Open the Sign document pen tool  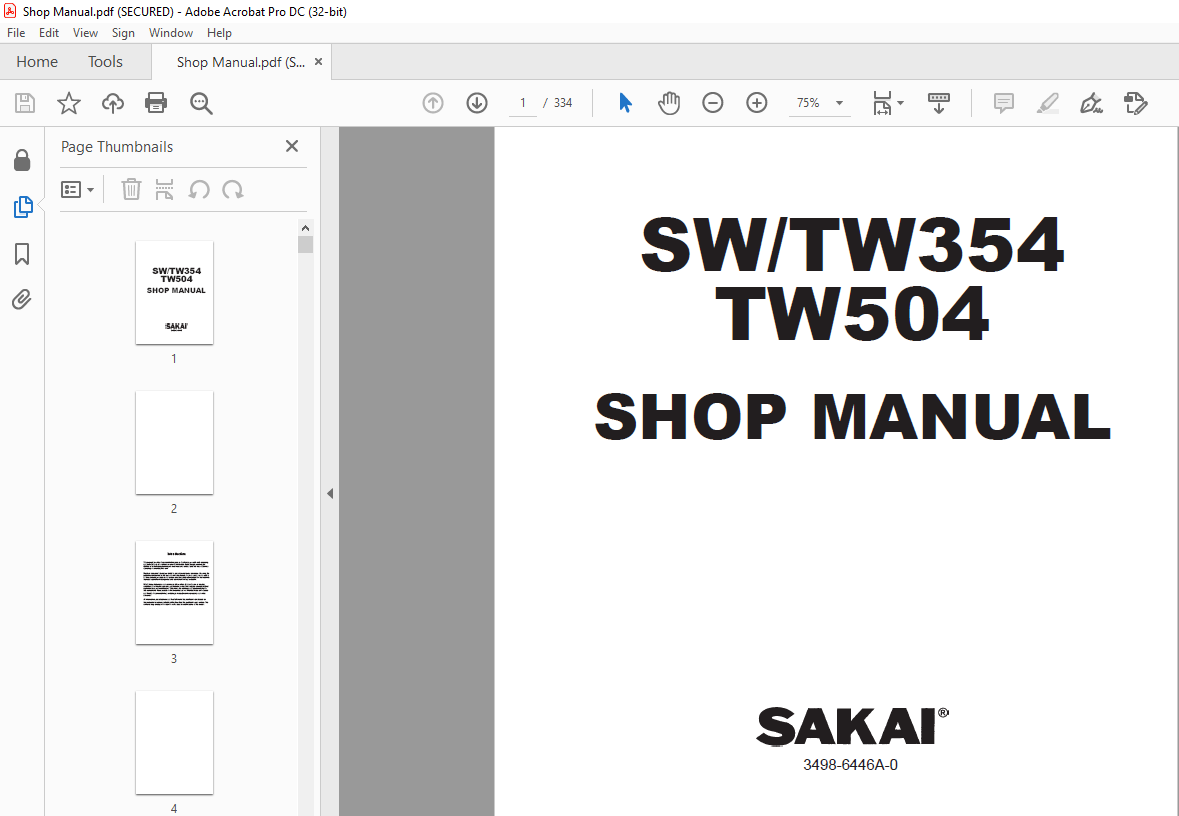pos(1091,103)
